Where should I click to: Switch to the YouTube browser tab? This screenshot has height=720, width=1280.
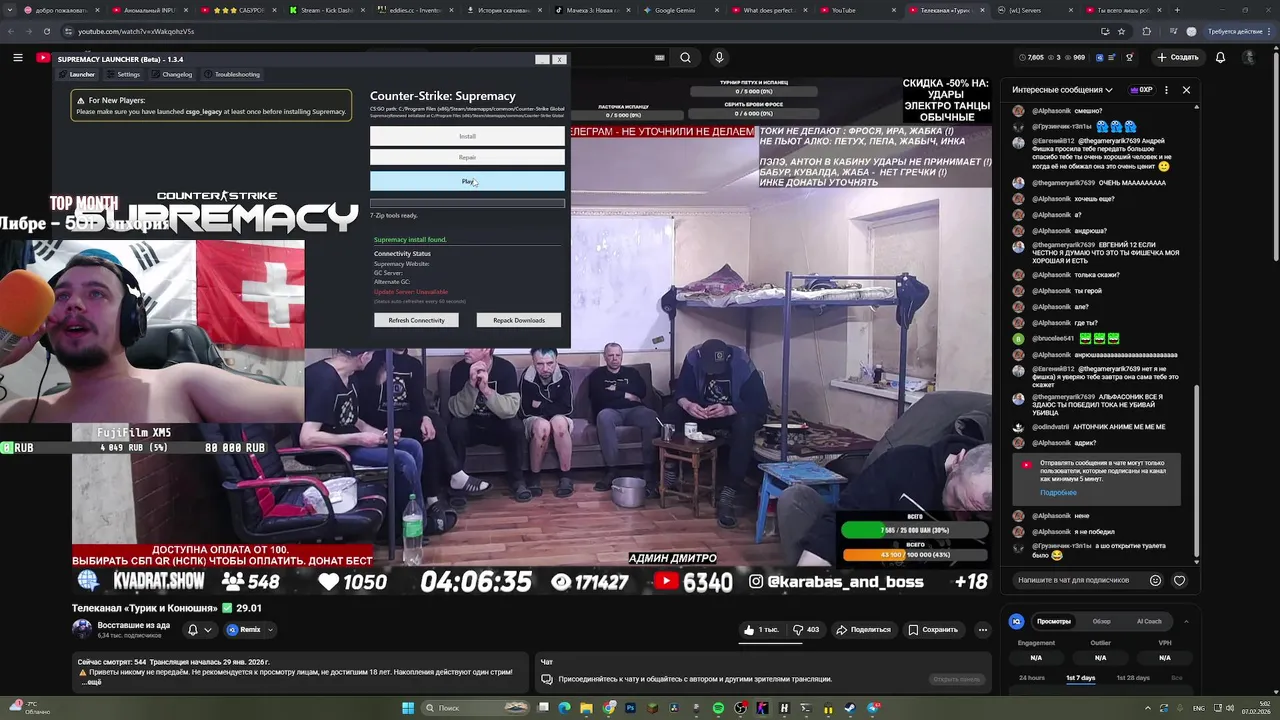coord(858,10)
